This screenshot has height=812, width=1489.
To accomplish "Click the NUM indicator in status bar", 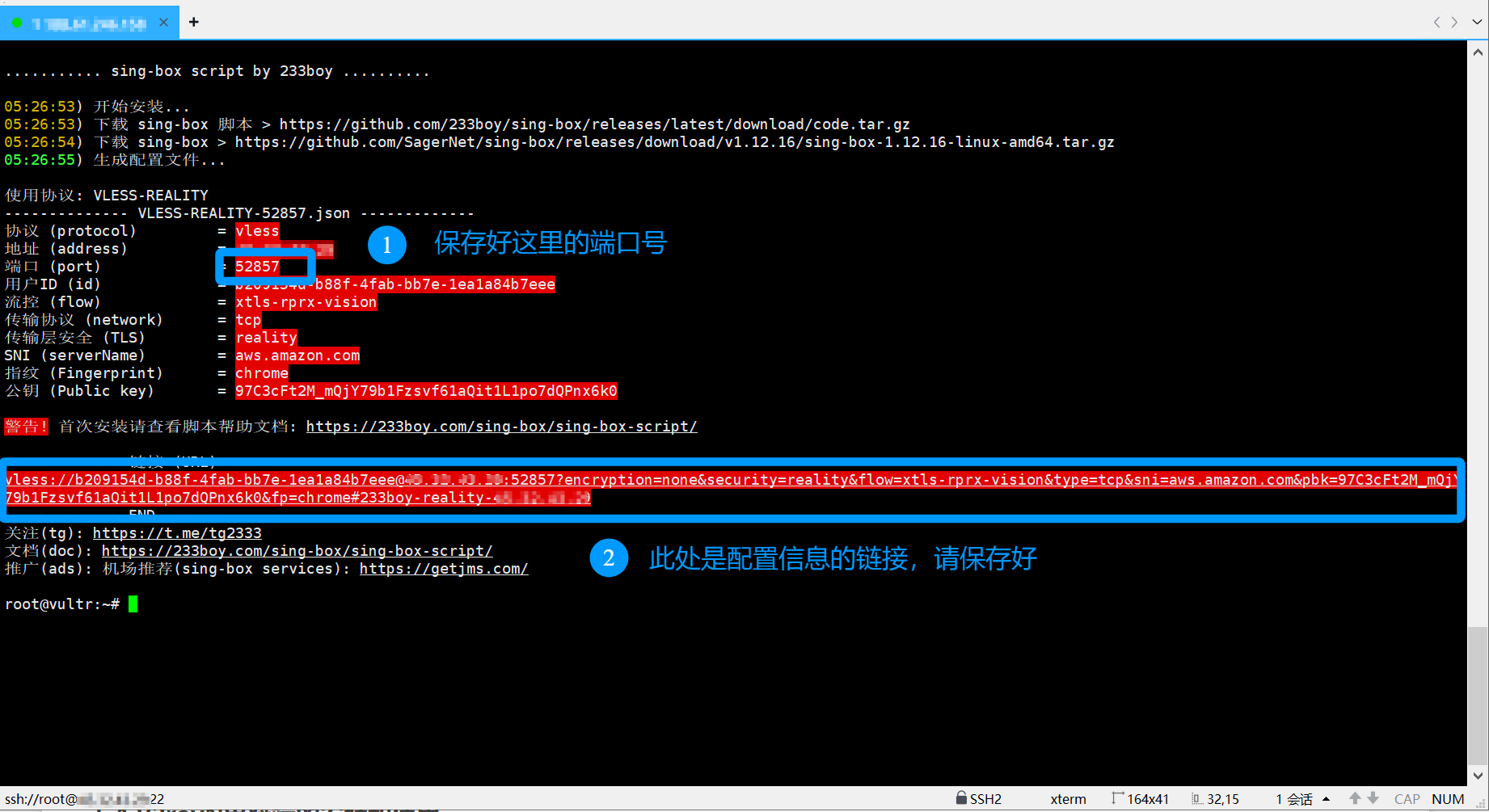I will click(x=1447, y=798).
